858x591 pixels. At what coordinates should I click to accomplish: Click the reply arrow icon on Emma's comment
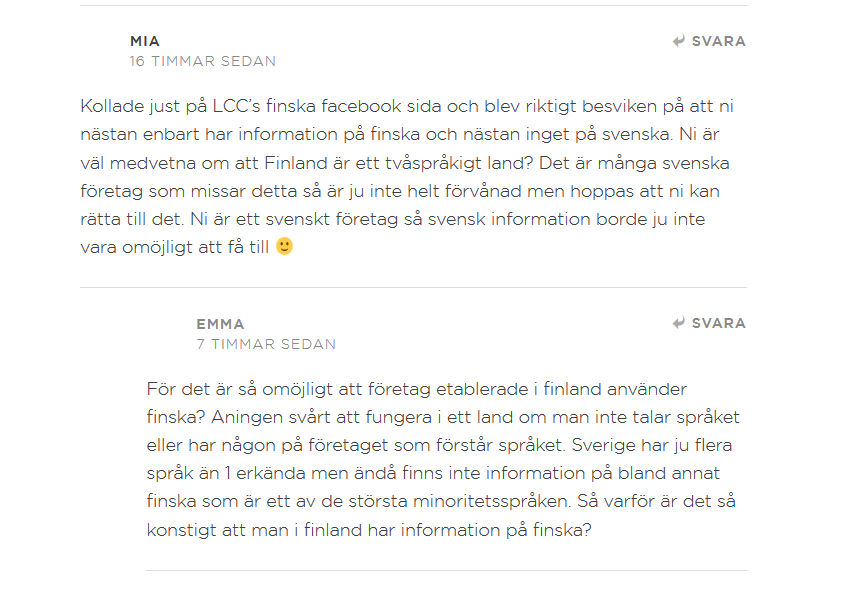point(679,323)
